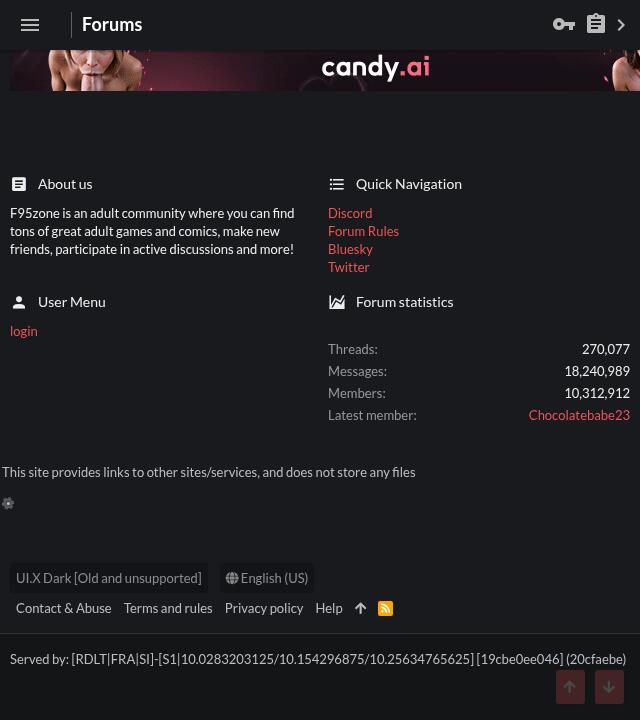Jump to page bottom with red down button
The width and height of the screenshot is (640, 720).
609,687
